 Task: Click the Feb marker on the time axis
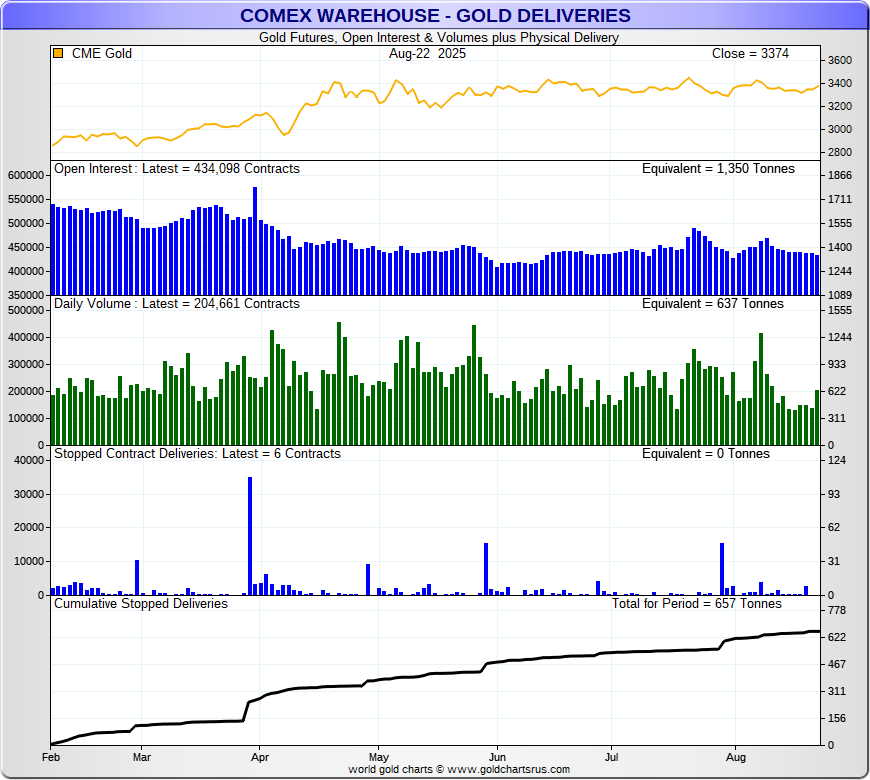pos(51,758)
